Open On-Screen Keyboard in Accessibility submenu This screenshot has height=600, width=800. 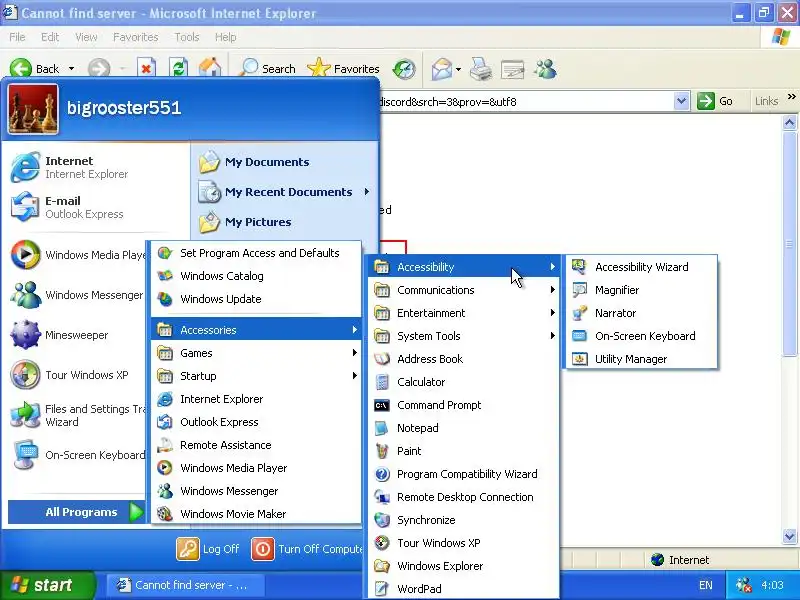click(x=641, y=336)
